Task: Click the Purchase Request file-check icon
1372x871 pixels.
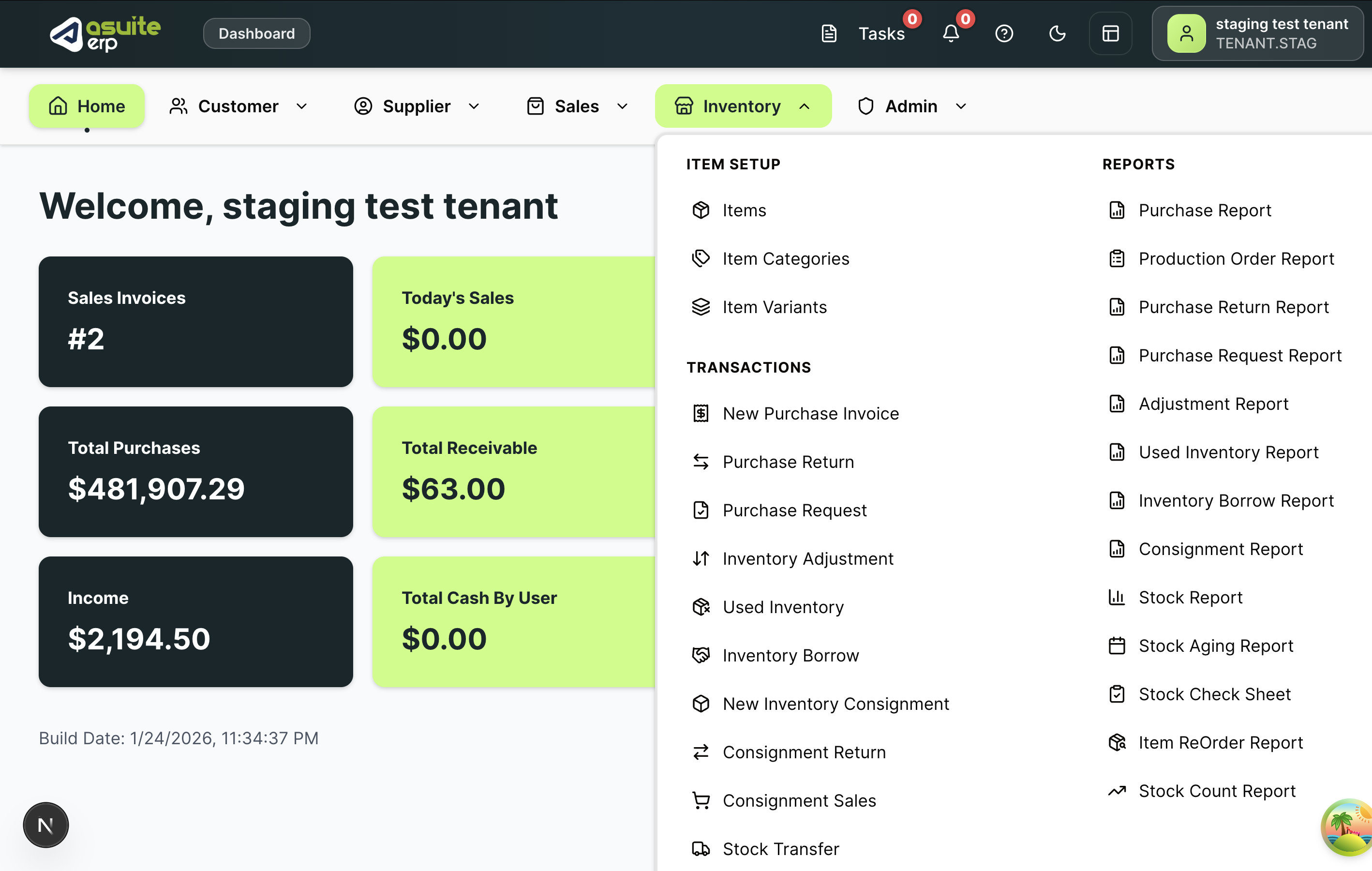Action: [701, 510]
